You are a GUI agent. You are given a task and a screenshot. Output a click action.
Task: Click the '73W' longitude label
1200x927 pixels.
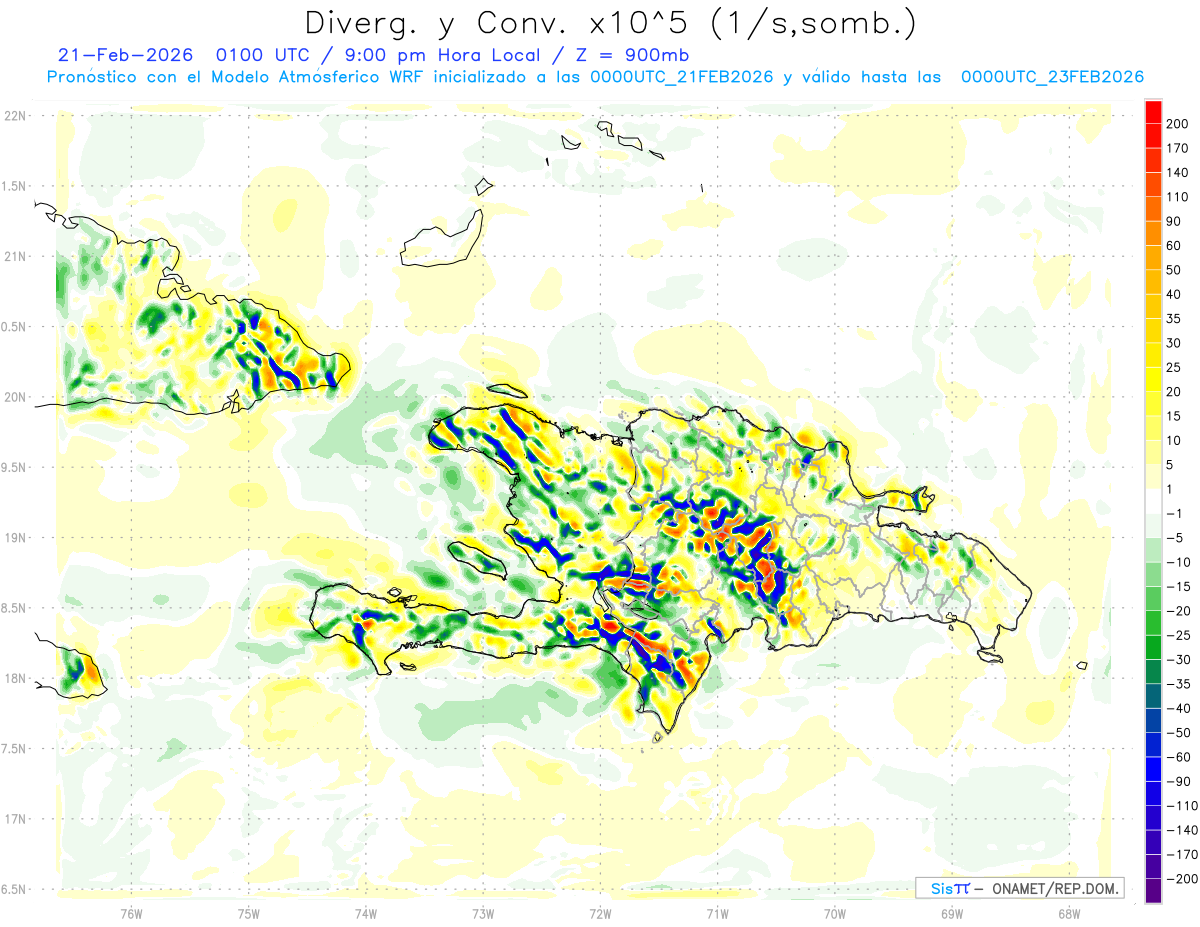(483, 913)
